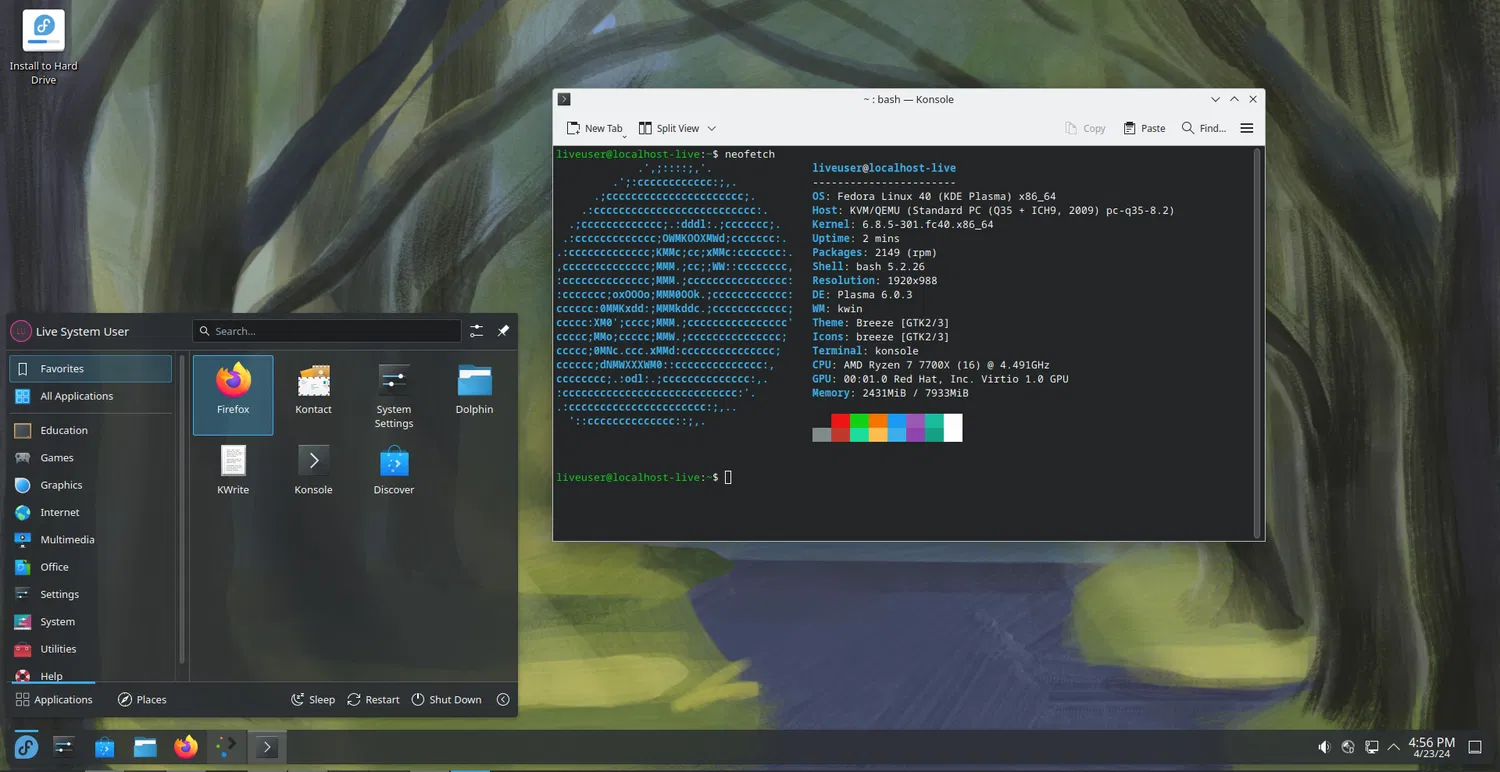1500x772 pixels.
Task: Click the globe icon in the system tray
Action: coord(1348,747)
